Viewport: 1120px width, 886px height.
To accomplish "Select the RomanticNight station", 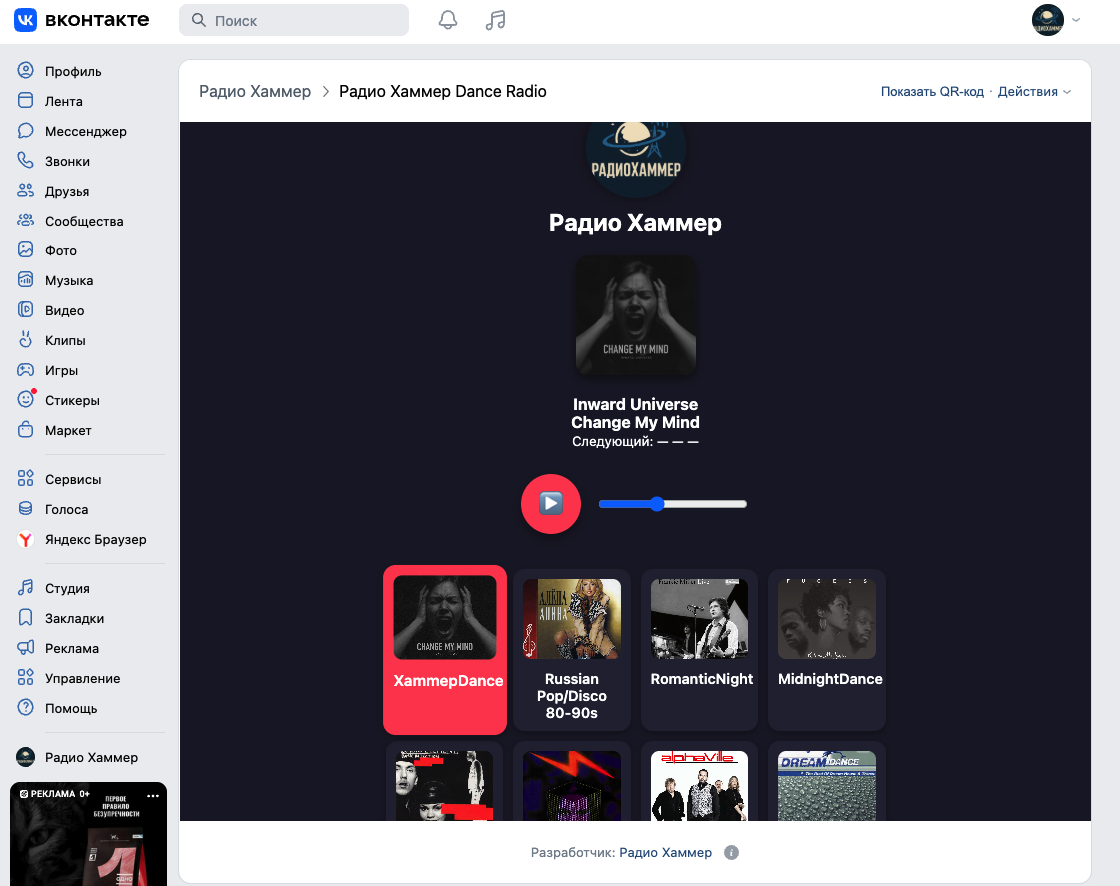I will pyautogui.click(x=700, y=649).
